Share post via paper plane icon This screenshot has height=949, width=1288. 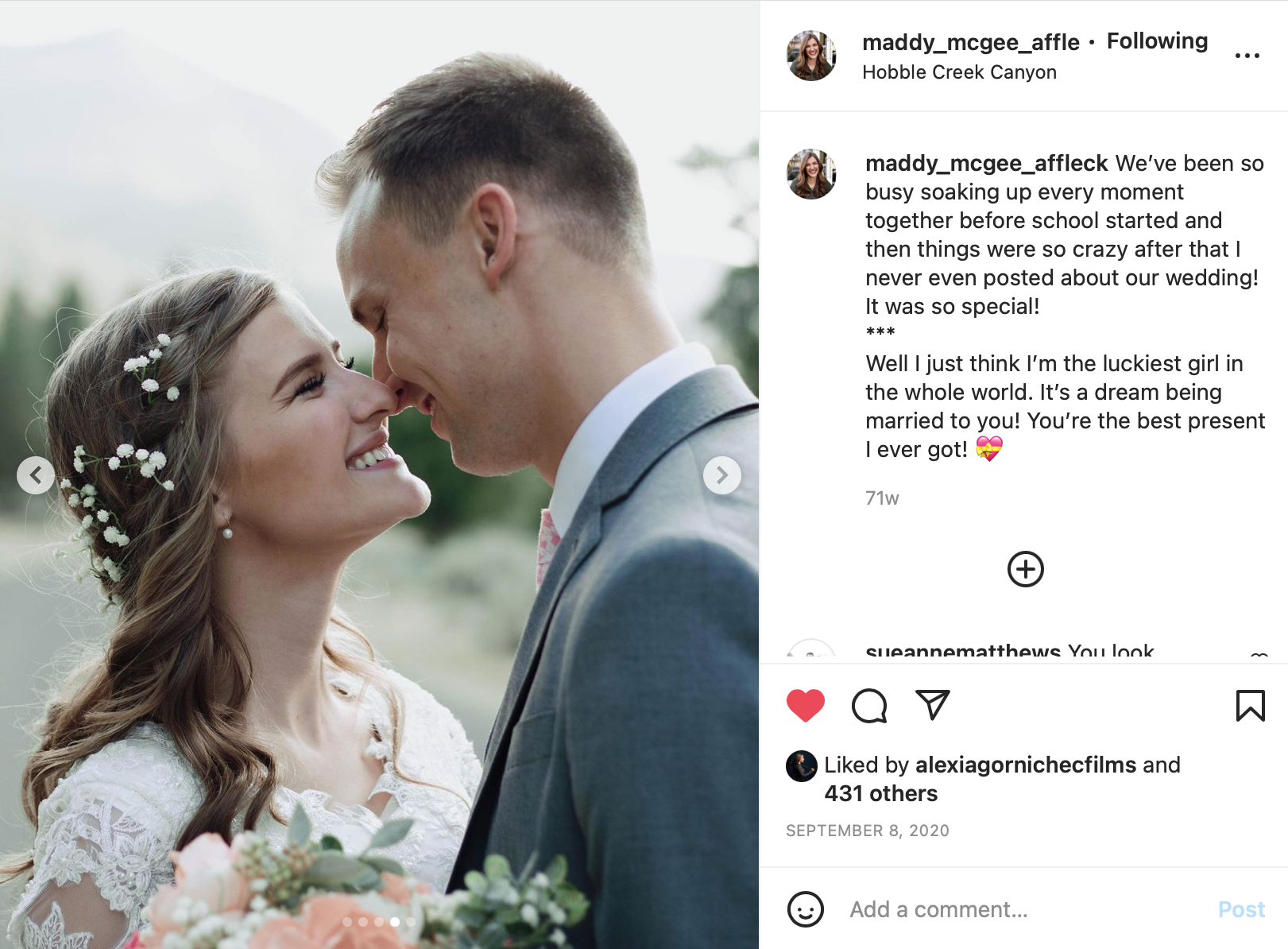point(933,705)
